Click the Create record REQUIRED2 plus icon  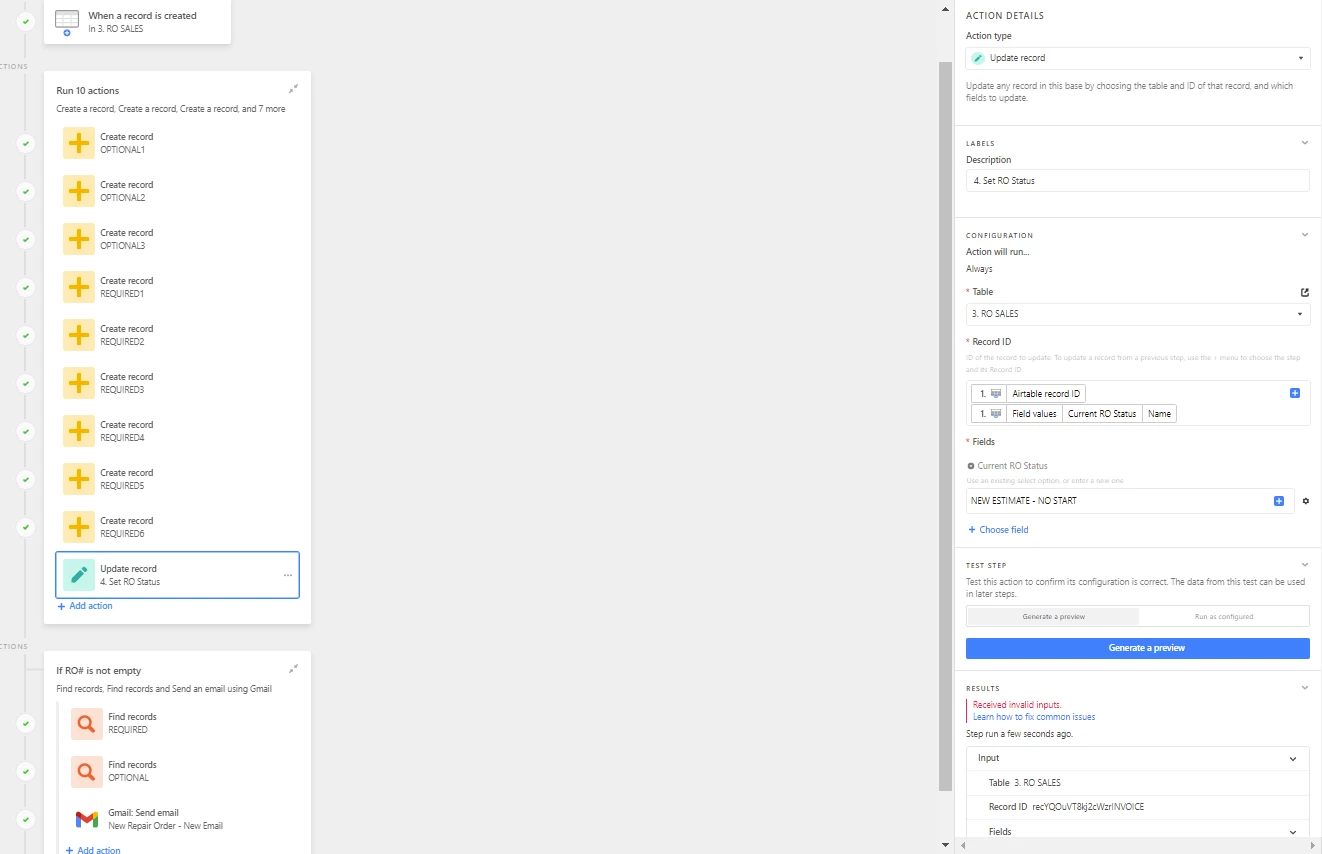click(79, 335)
